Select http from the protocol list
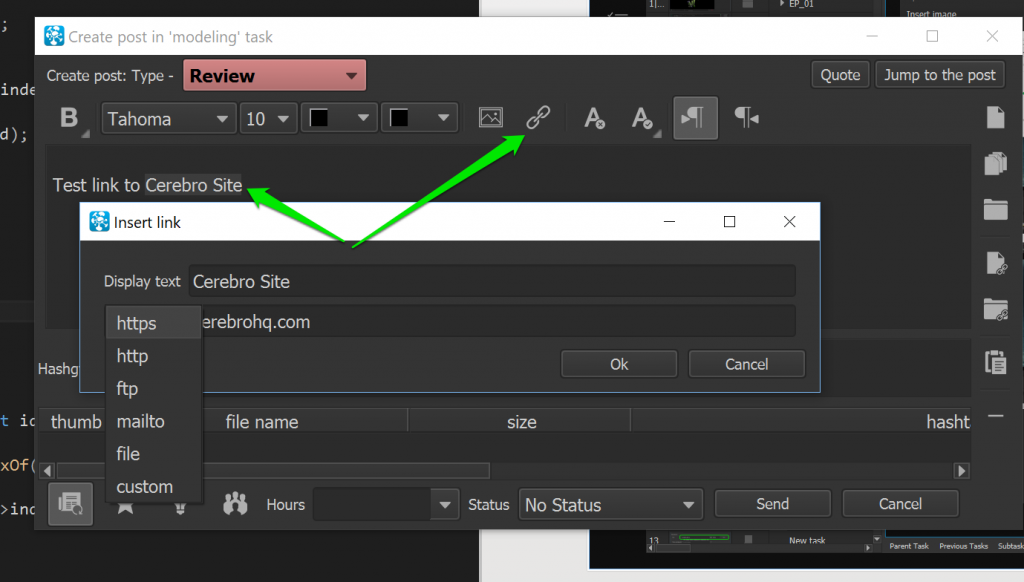The image size is (1024, 582). pos(153,356)
